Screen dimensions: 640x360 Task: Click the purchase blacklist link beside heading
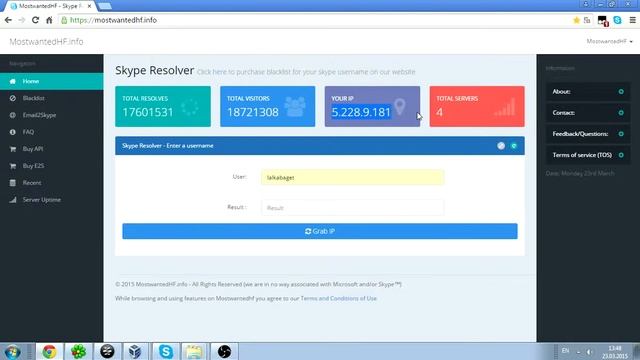[306, 72]
